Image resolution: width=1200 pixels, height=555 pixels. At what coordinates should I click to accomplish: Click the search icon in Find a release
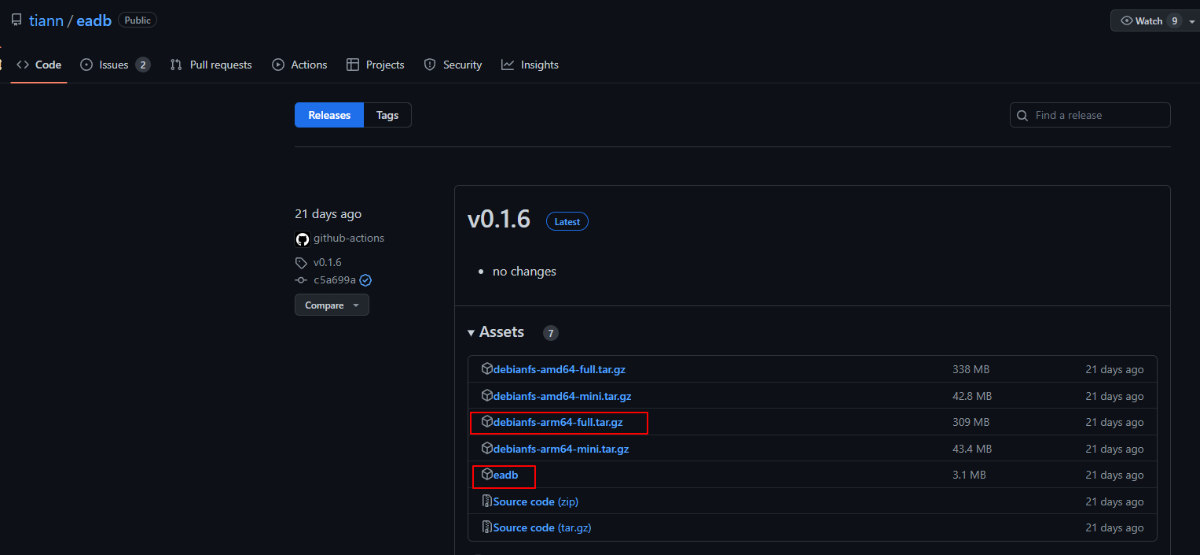pyautogui.click(x=1022, y=116)
